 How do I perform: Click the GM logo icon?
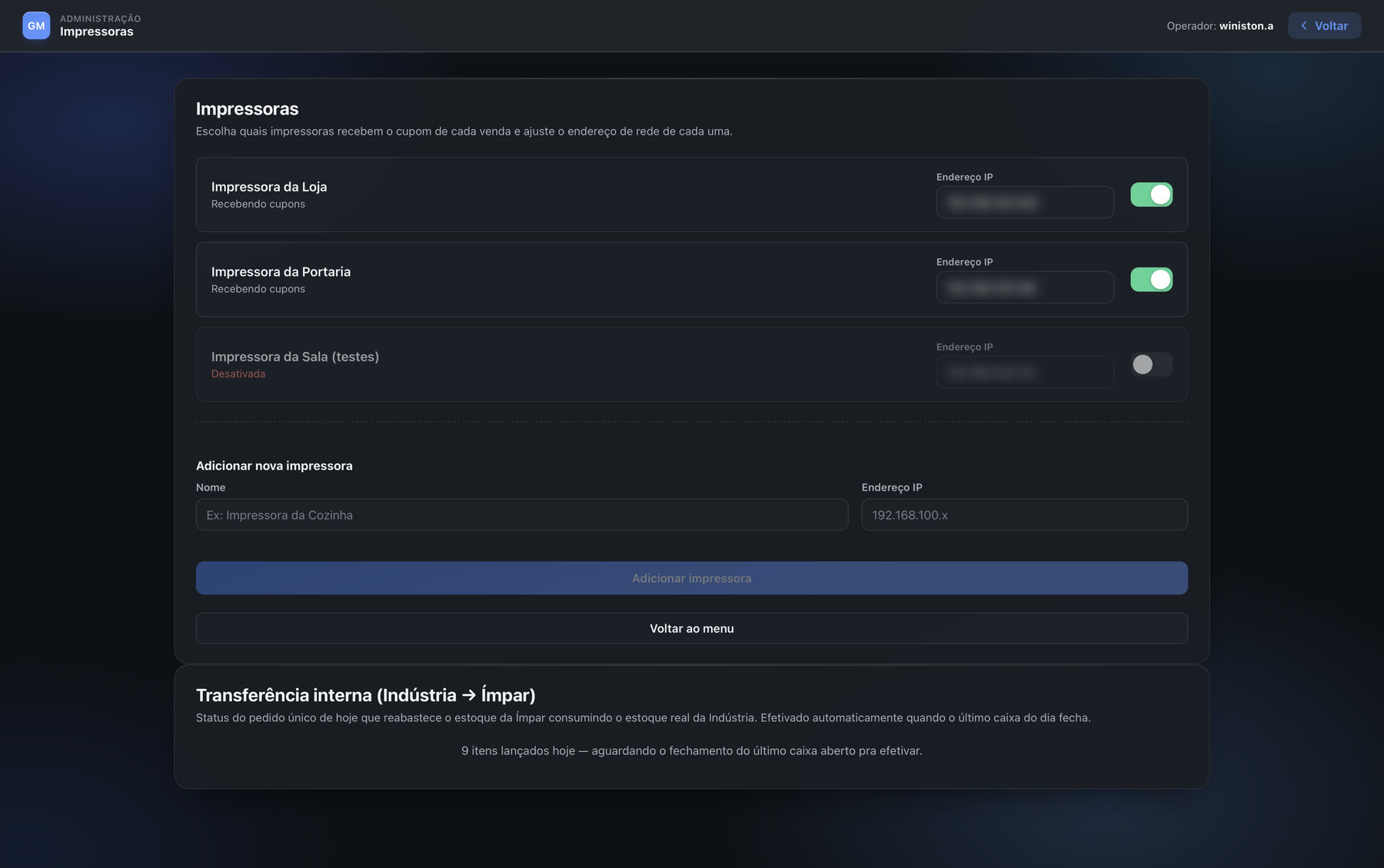tap(36, 25)
